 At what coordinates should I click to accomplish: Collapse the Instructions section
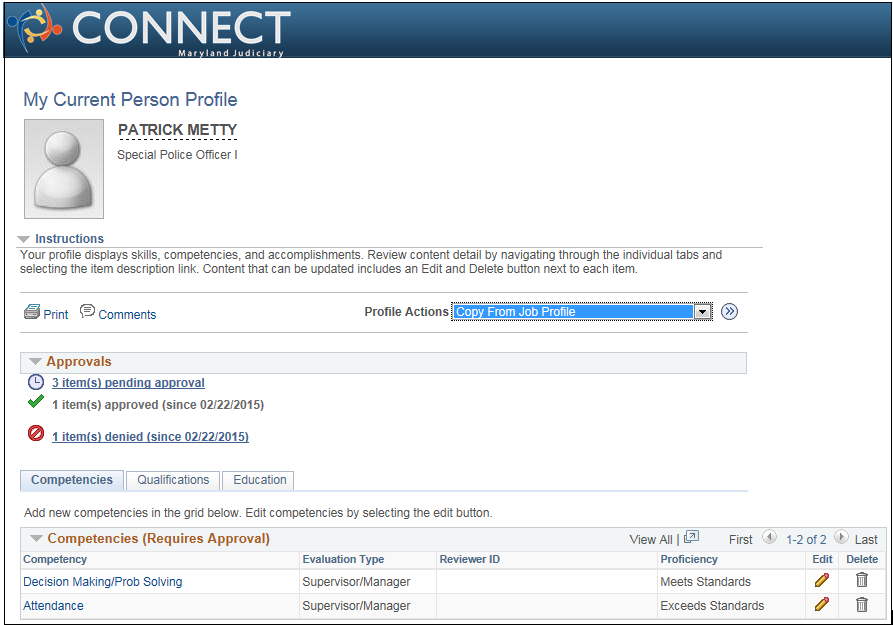pyautogui.click(x=23, y=239)
